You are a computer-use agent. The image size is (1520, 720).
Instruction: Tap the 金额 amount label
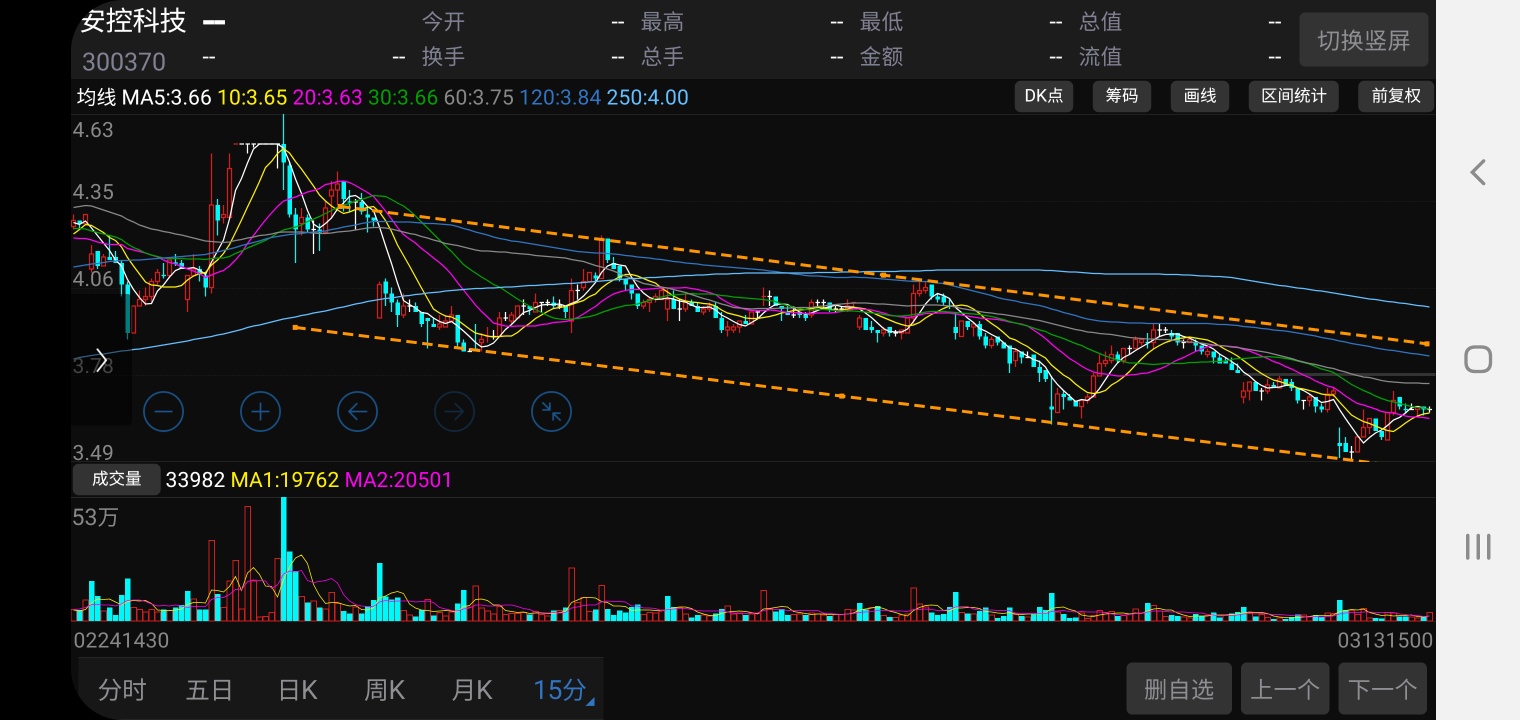pos(881,57)
